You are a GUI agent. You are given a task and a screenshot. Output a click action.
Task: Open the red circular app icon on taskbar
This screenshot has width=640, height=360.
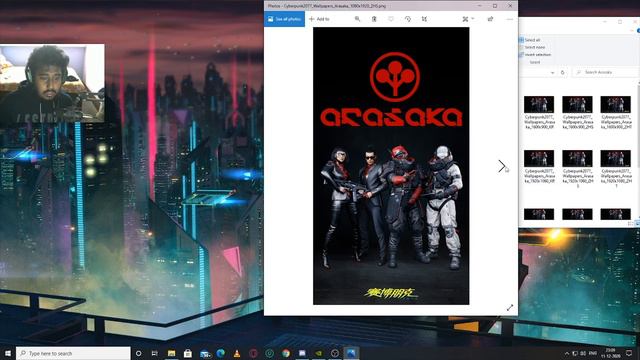click(x=253, y=353)
